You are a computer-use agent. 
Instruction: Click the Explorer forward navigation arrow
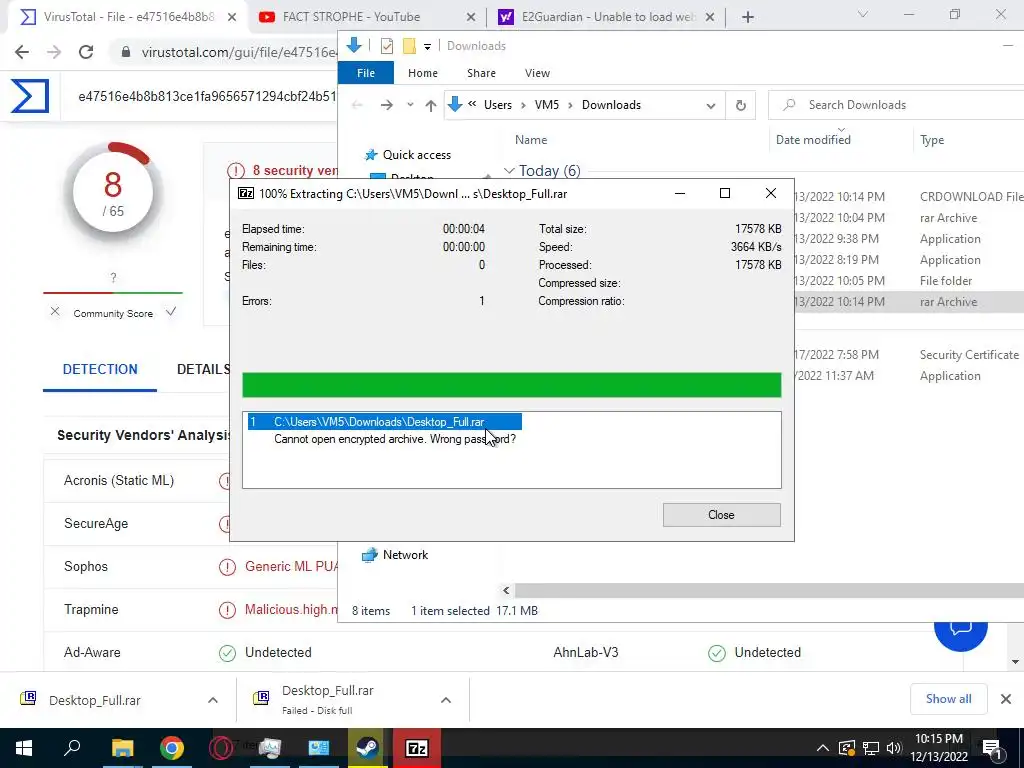click(x=387, y=105)
